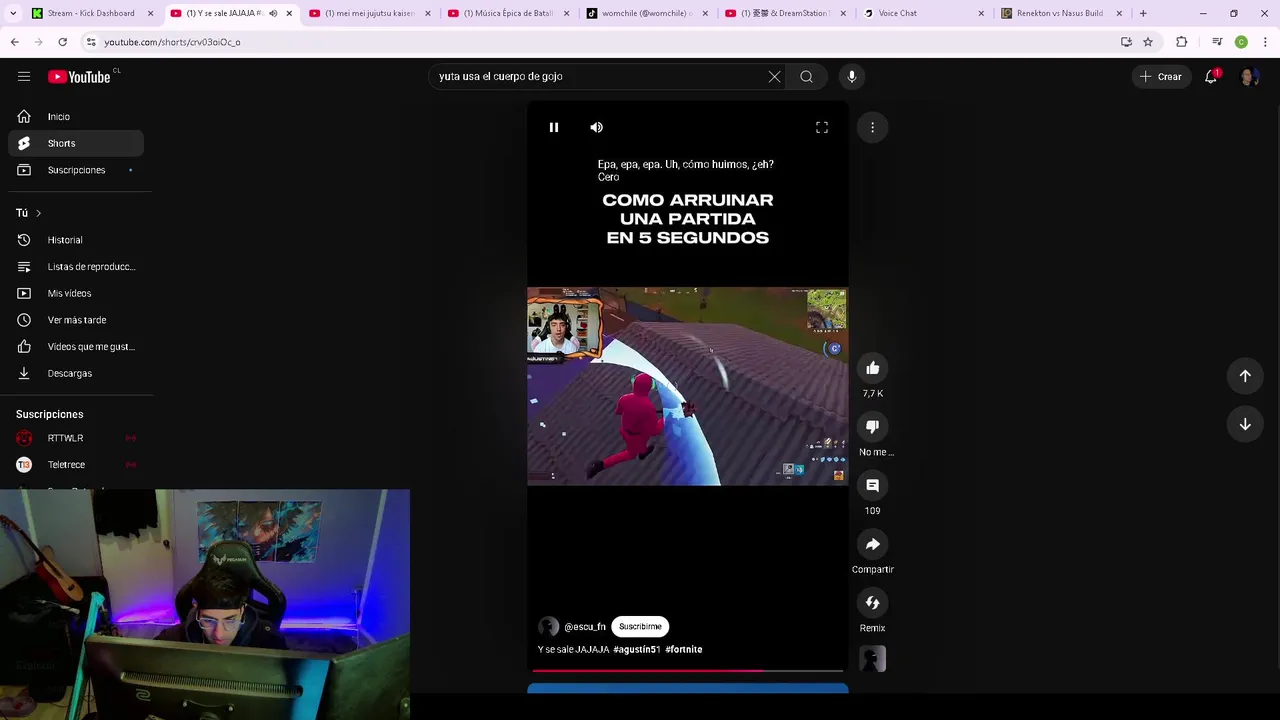The width and height of the screenshot is (1280, 720).
Task: Click the address bar URL
Action: (x=172, y=42)
